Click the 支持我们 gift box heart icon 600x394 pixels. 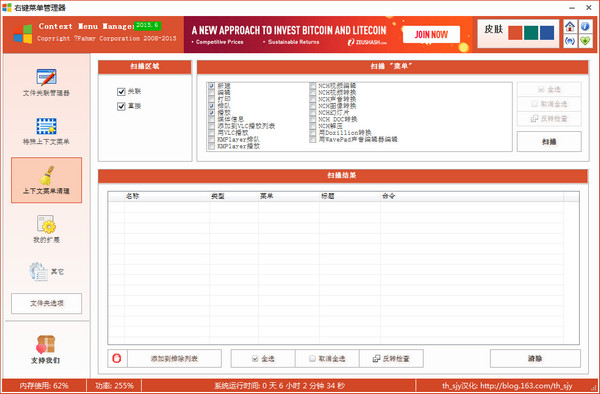tap(46, 344)
